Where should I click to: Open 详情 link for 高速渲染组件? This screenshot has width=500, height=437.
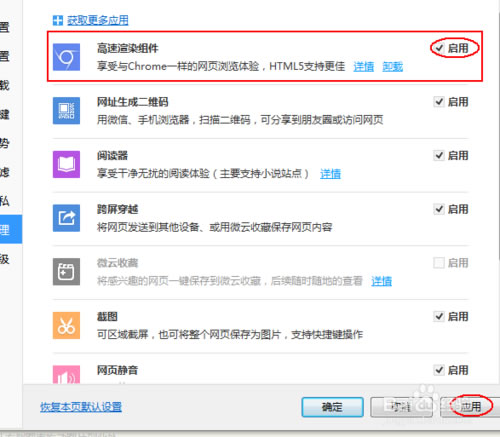[x=364, y=67]
